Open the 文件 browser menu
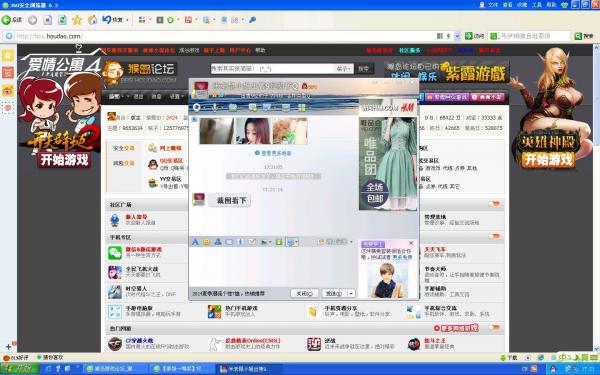Screen dimensions: 600x375 (493, 5)
